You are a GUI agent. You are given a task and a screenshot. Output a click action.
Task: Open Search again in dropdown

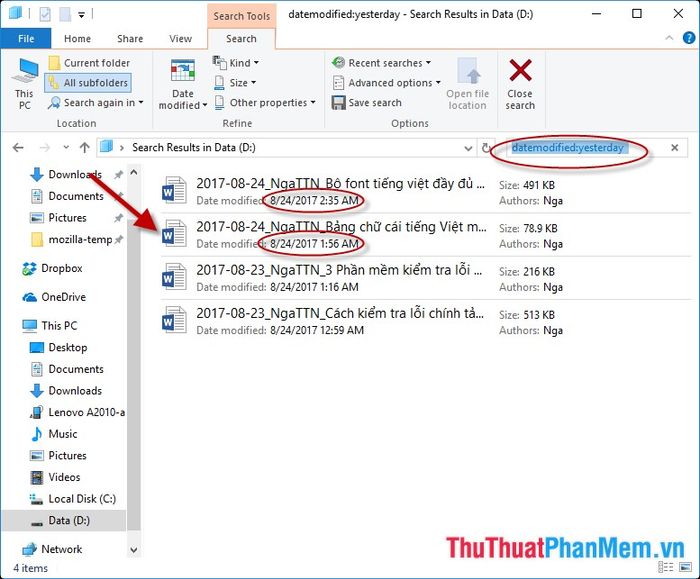96,103
